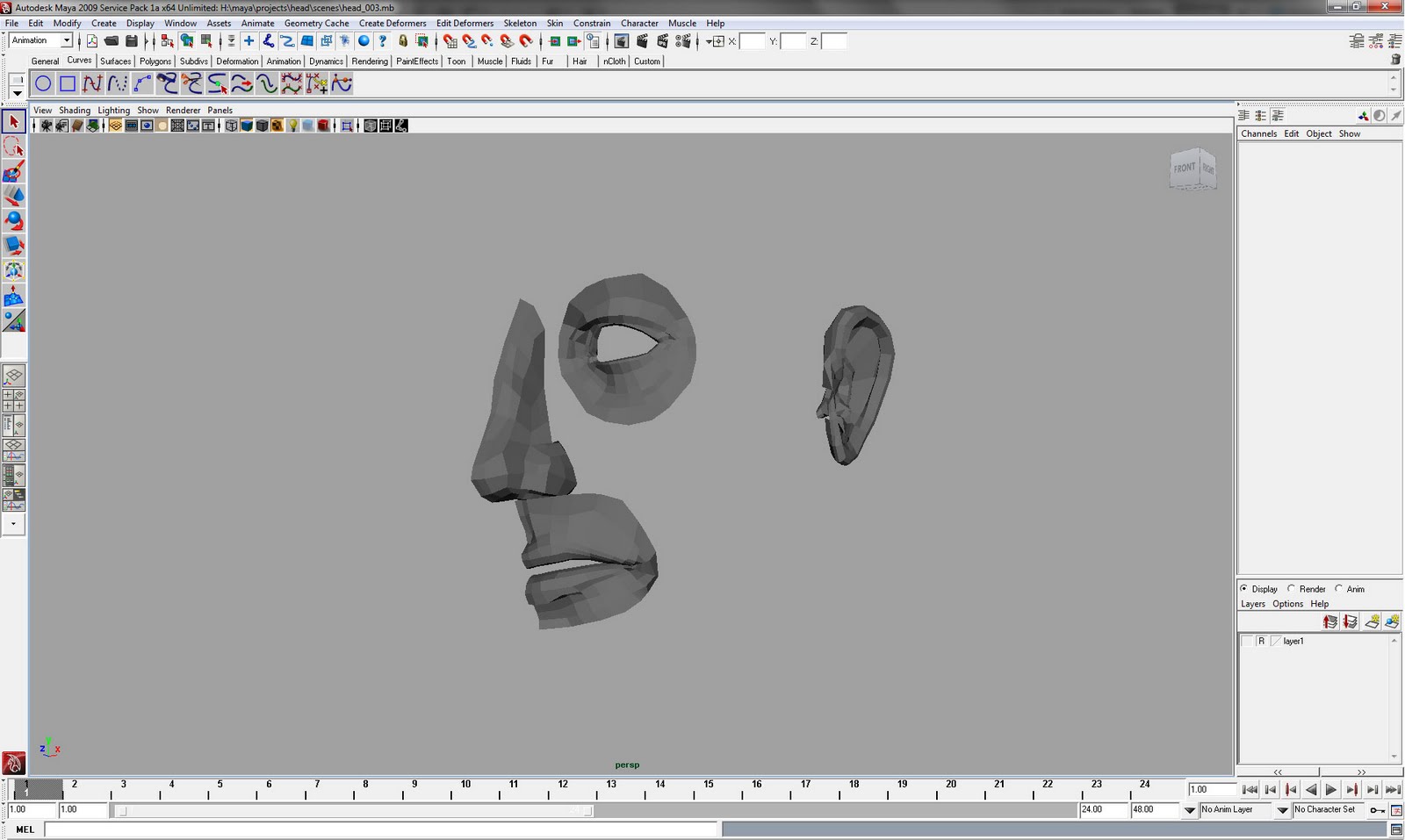The image size is (1405, 840).
Task: Select the Render layer radio button
Action: 1291,589
